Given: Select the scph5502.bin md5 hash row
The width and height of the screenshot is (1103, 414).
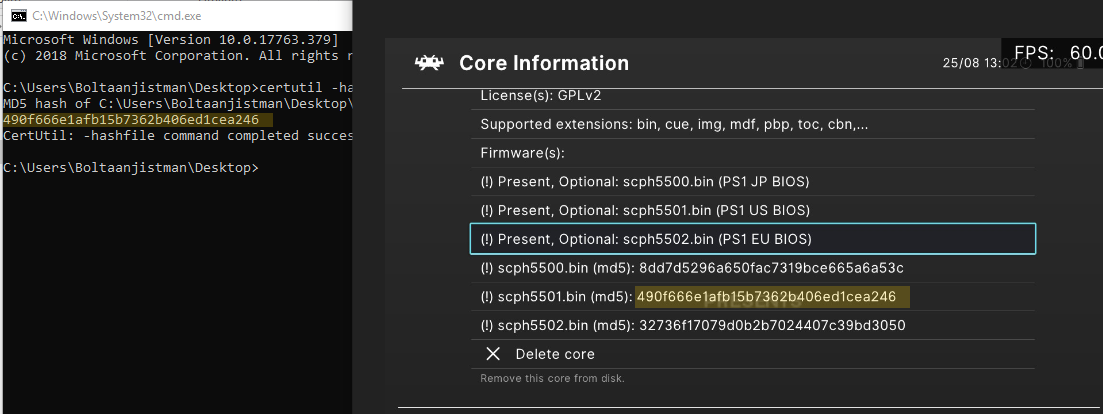Looking at the screenshot, I should point(753,325).
